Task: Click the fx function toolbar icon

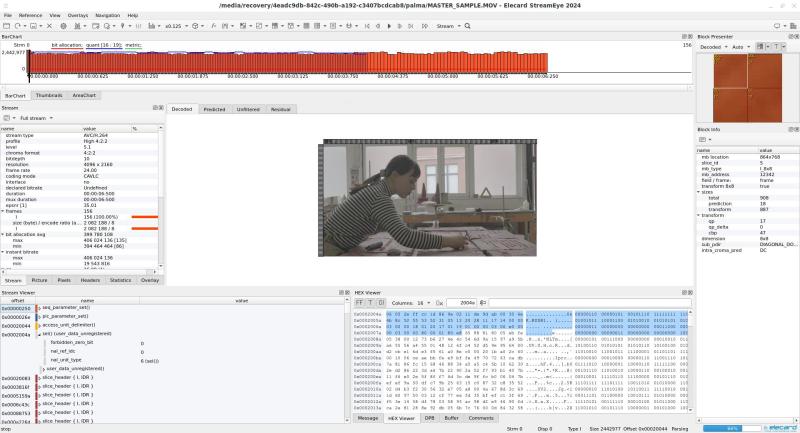Action: (213, 26)
